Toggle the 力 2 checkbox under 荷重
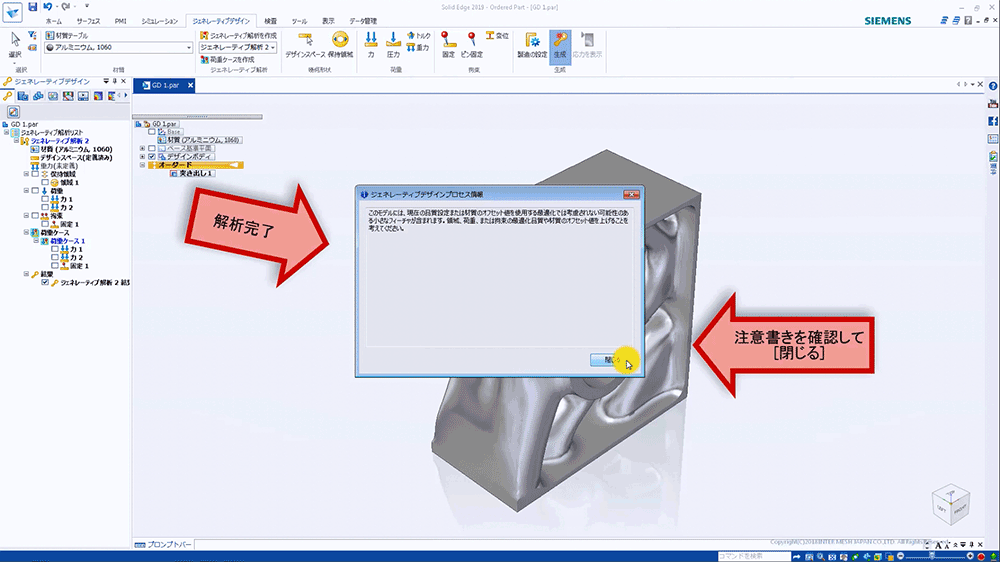 (x=45, y=207)
